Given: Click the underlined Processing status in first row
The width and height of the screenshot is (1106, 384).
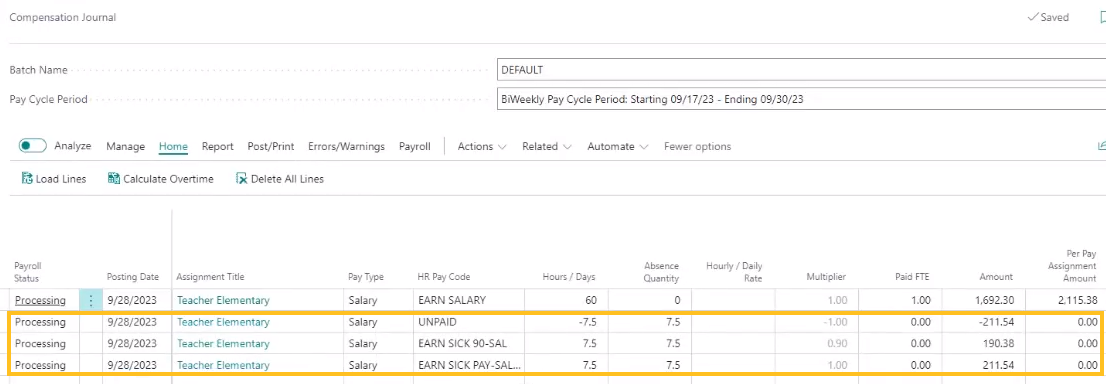Looking at the screenshot, I should [x=40, y=300].
